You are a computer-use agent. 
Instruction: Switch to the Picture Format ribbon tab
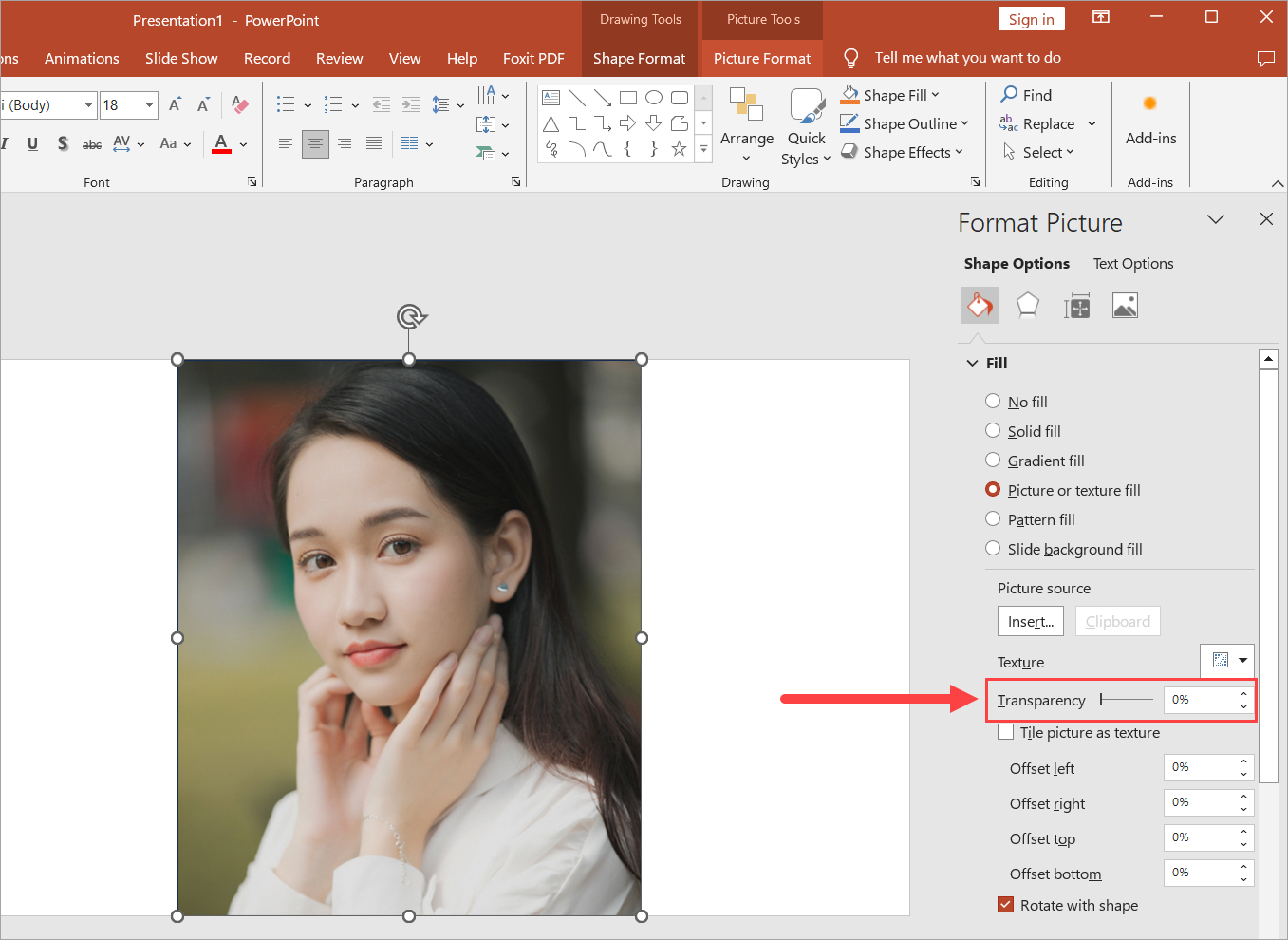click(x=761, y=58)
